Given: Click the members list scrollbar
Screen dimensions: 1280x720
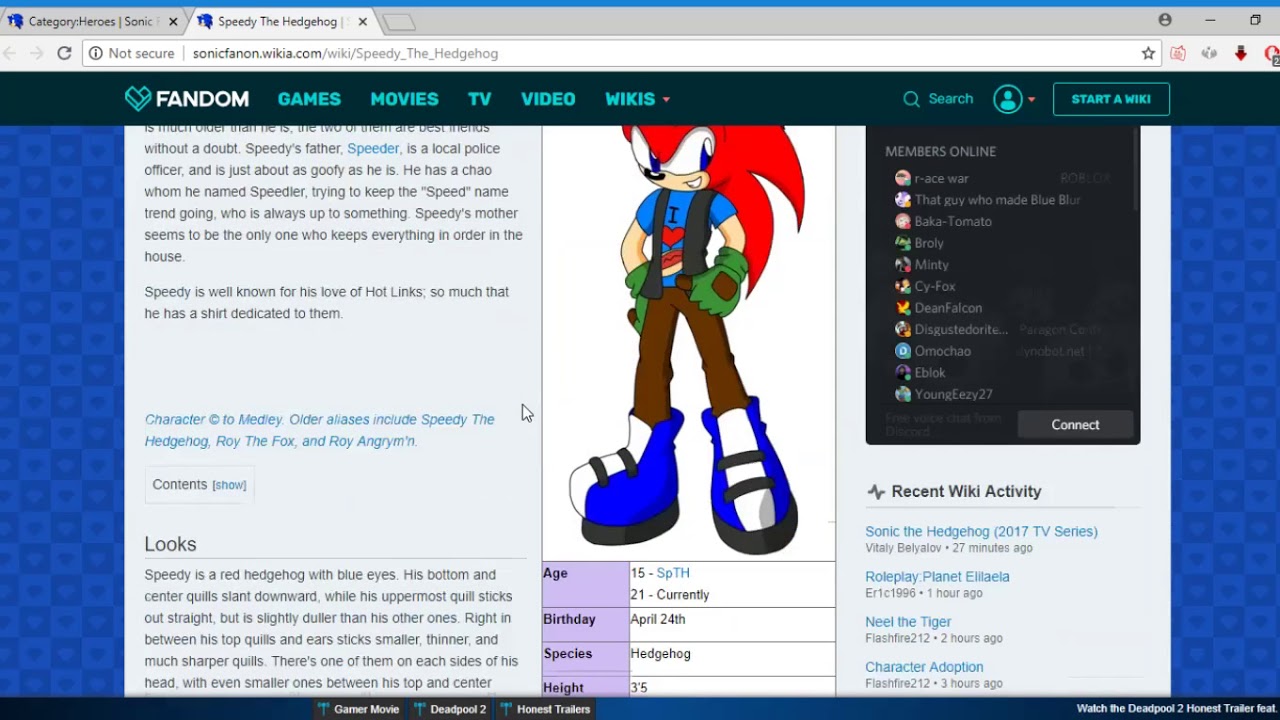Looking at the screenshot, I should (x=1135, y=170).
